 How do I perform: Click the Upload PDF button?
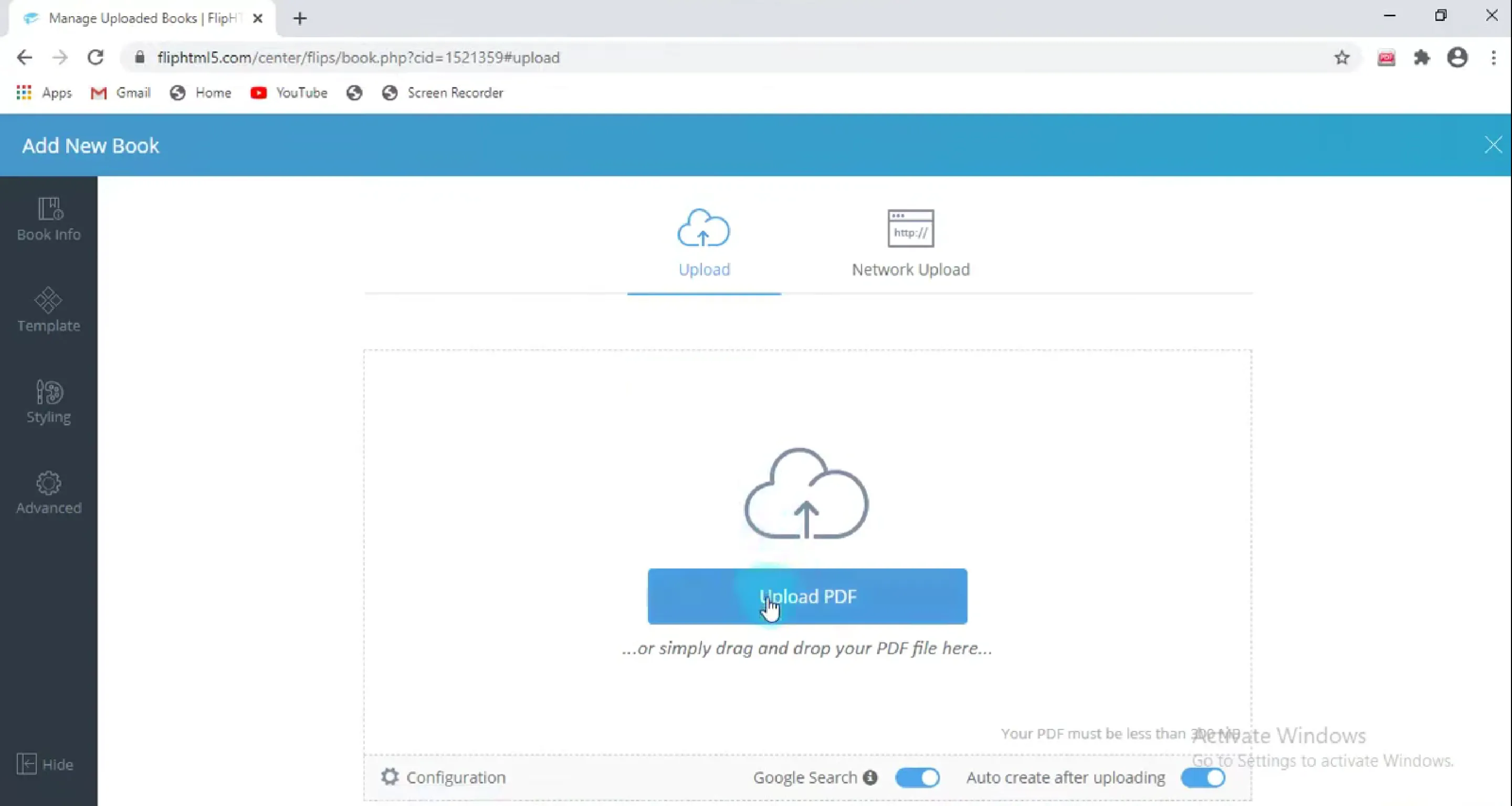click(807, 597)
